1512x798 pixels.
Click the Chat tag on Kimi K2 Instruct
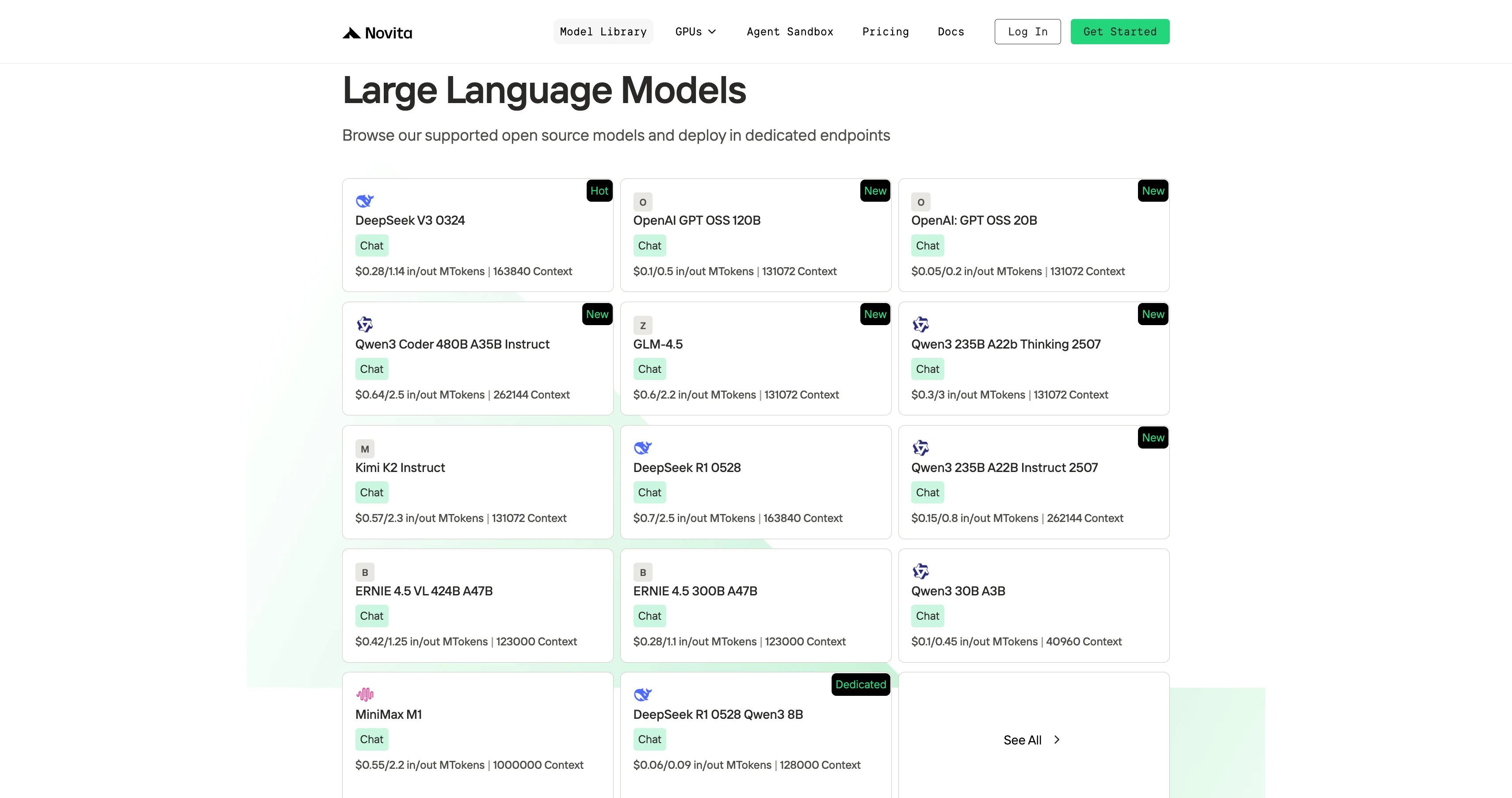(x=371, y=492)
